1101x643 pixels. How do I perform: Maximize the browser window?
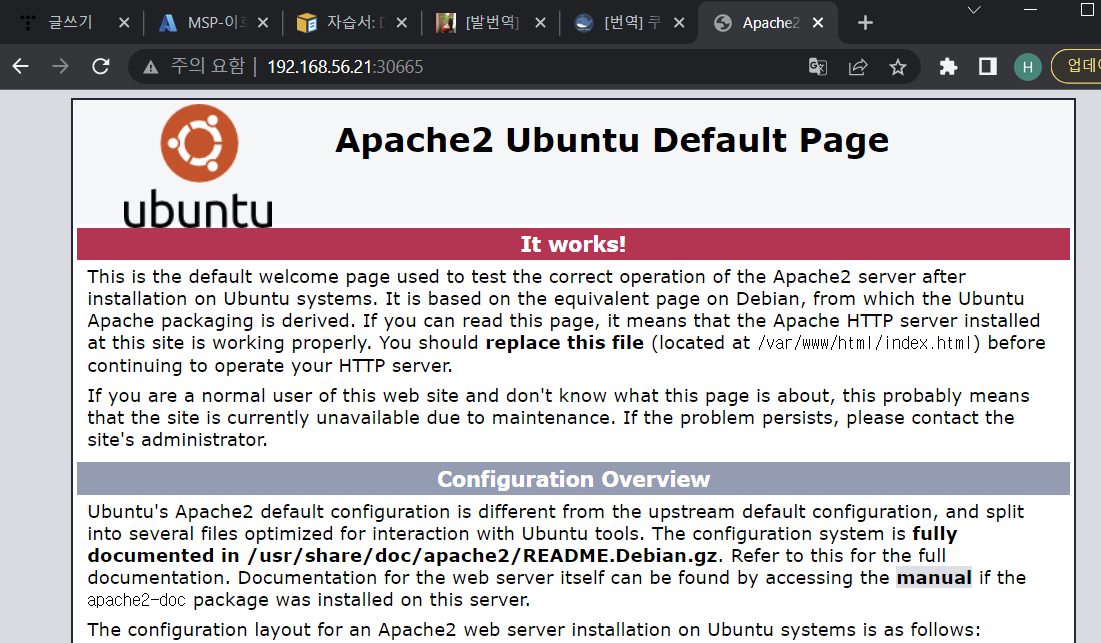coord(1087,9)
